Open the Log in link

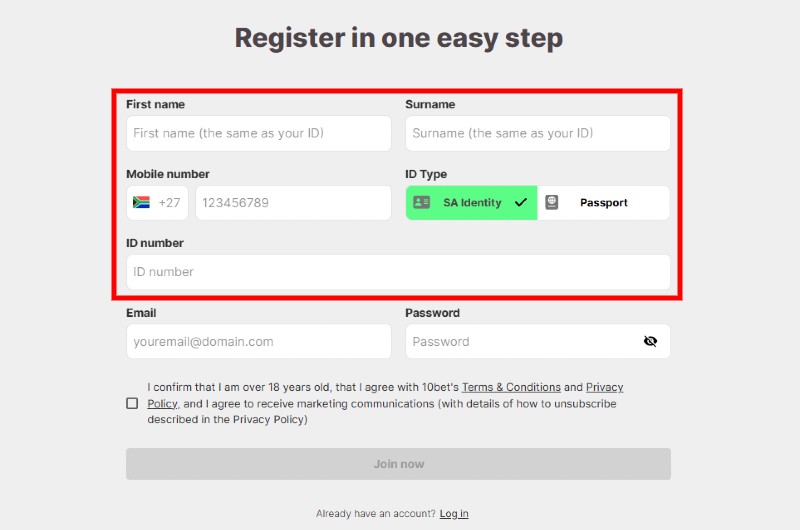pos(454,514)
